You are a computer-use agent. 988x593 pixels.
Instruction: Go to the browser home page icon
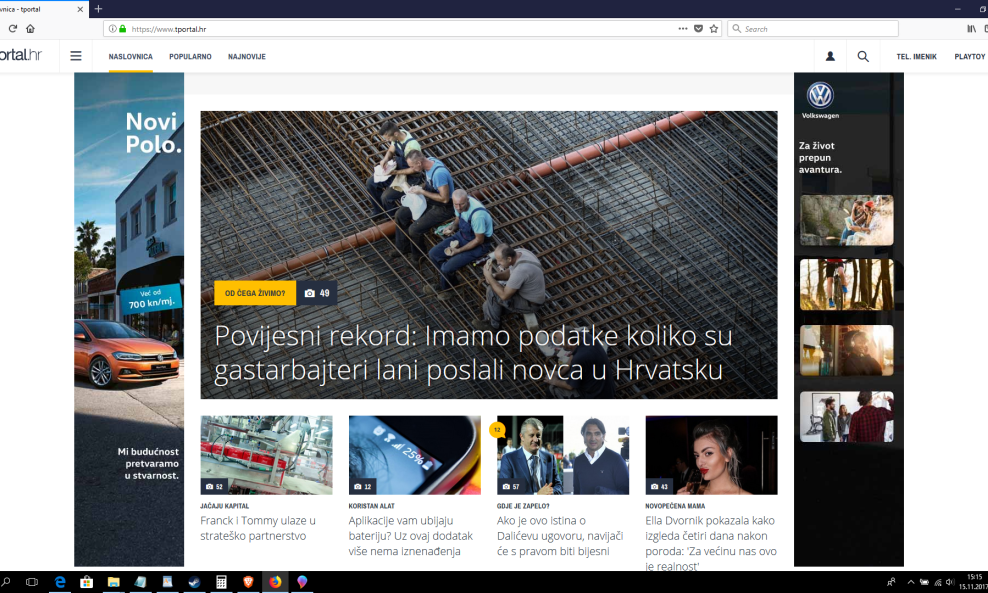coord(30,28)
